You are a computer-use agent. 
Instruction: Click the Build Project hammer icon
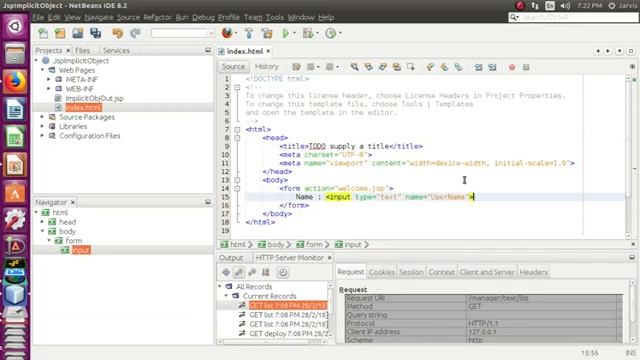(x=249, y=33)
